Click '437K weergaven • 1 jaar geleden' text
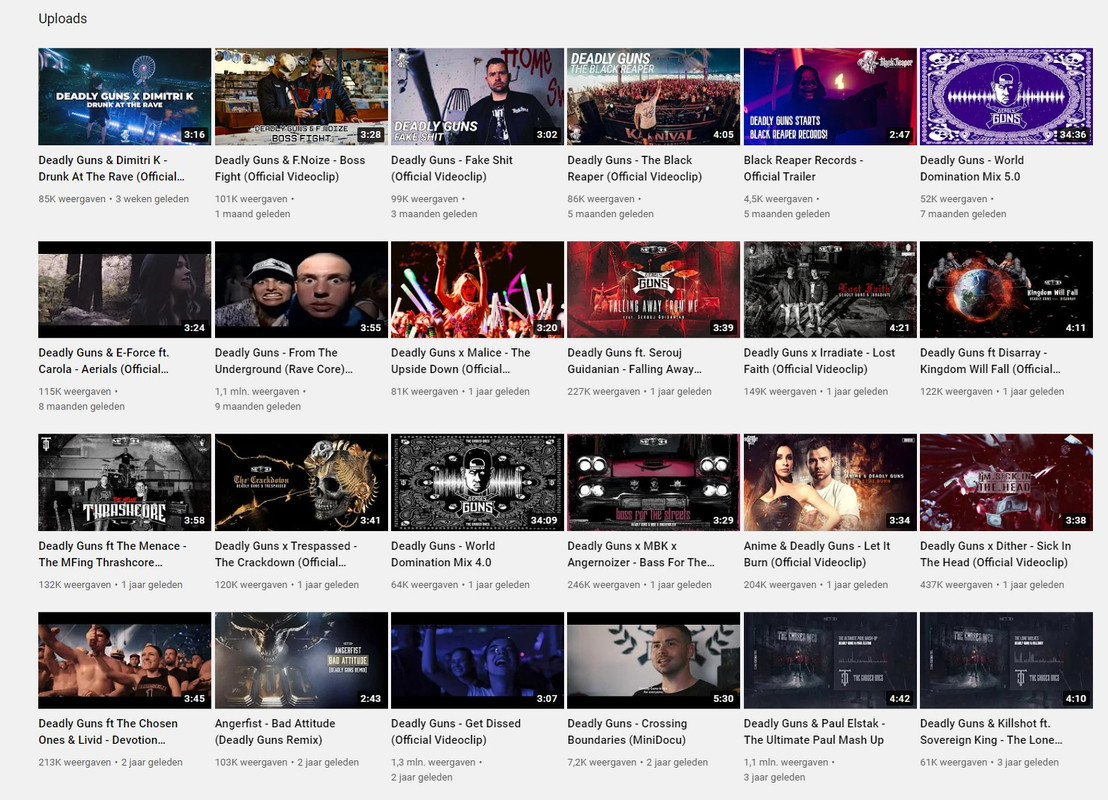Viewport: 1108px width, 800px height. point(992,584)
